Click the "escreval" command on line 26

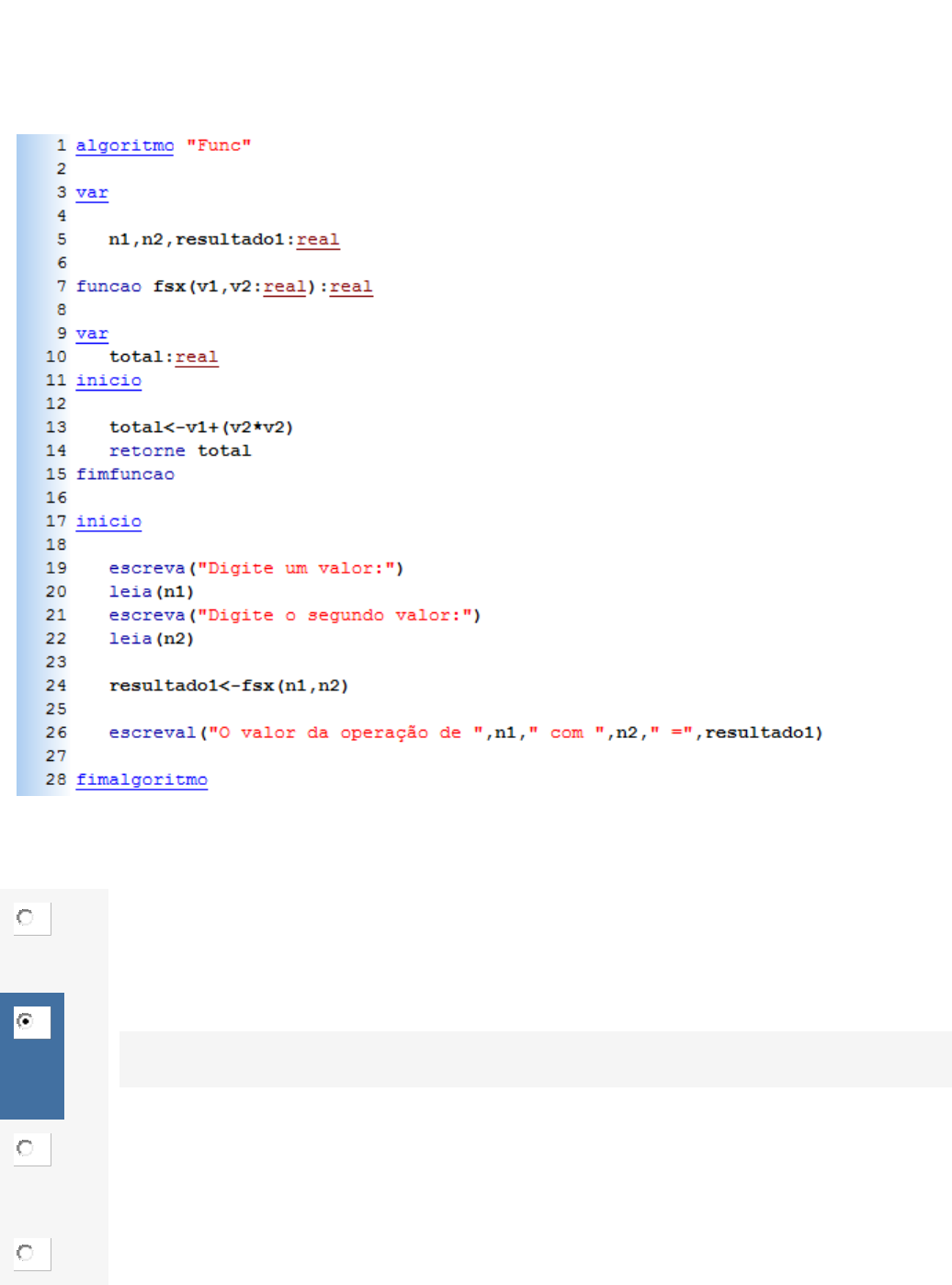pos(153,733)
